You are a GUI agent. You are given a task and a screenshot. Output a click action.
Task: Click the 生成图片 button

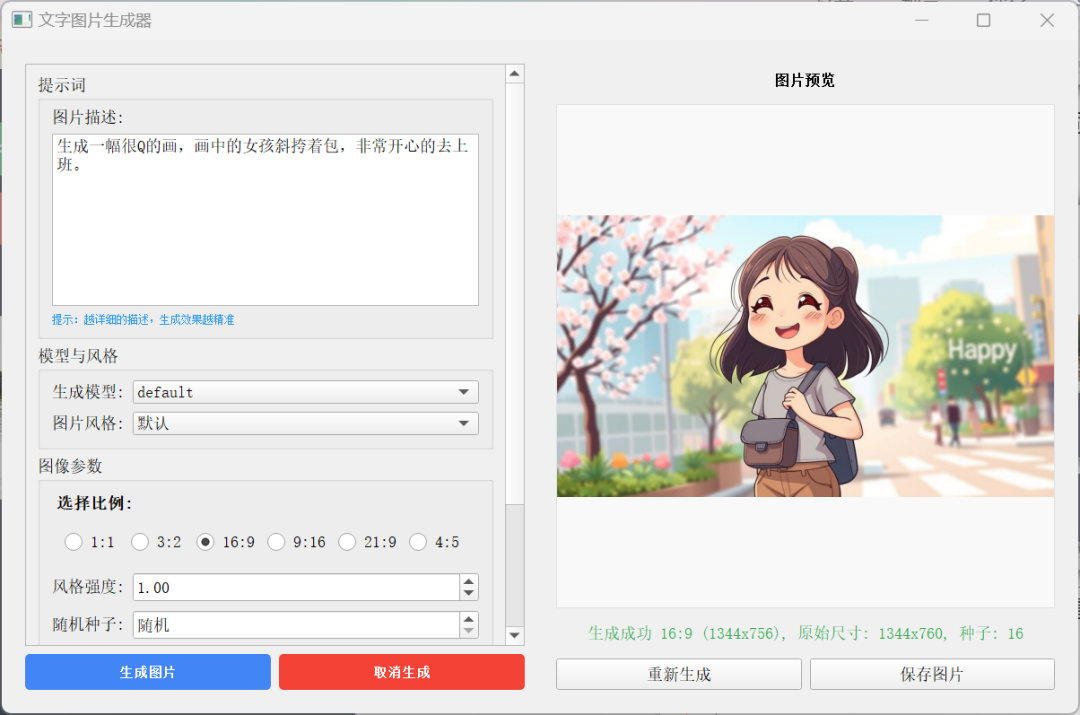click(147, 672)
